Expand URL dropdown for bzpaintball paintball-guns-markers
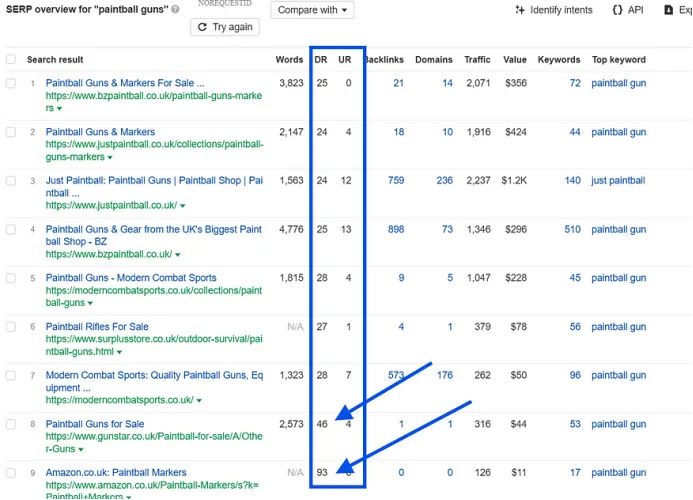The height and width of the screenshot is (500, 693). [x=59, y=108]
